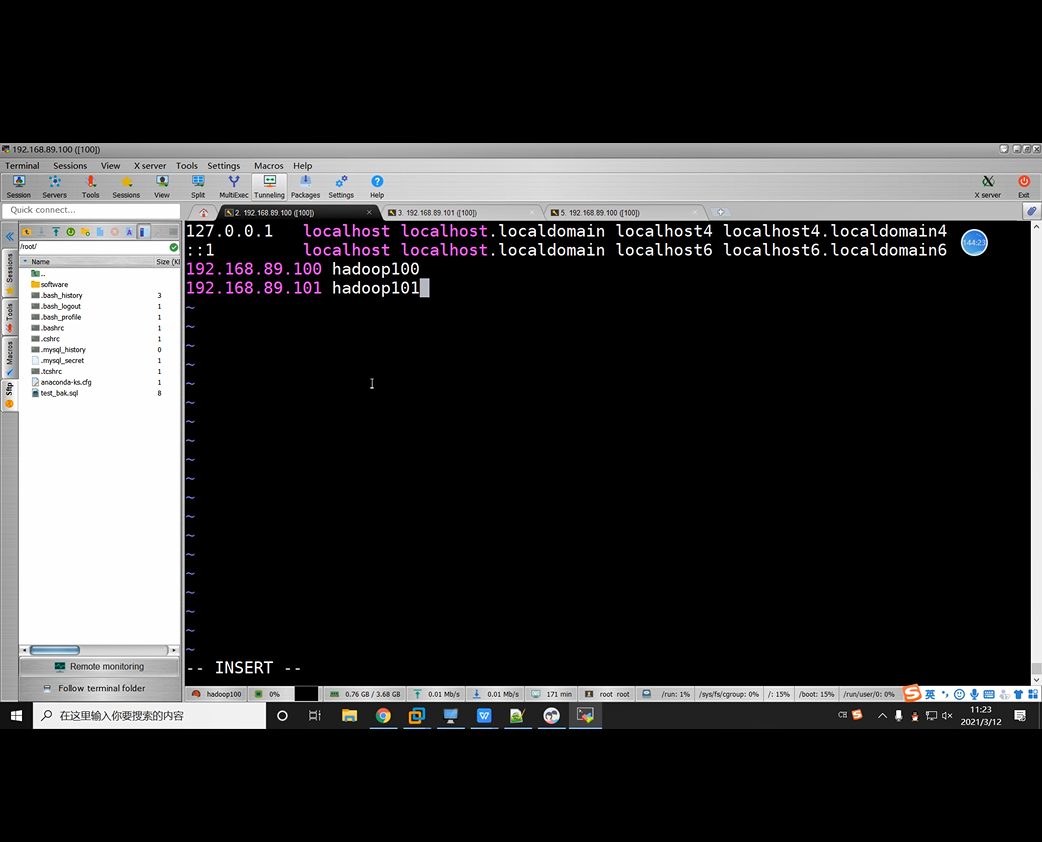Click the View toolbar button
Image resolution: width=1042 pixels, height=842 pixels.
tap(162, 187)
